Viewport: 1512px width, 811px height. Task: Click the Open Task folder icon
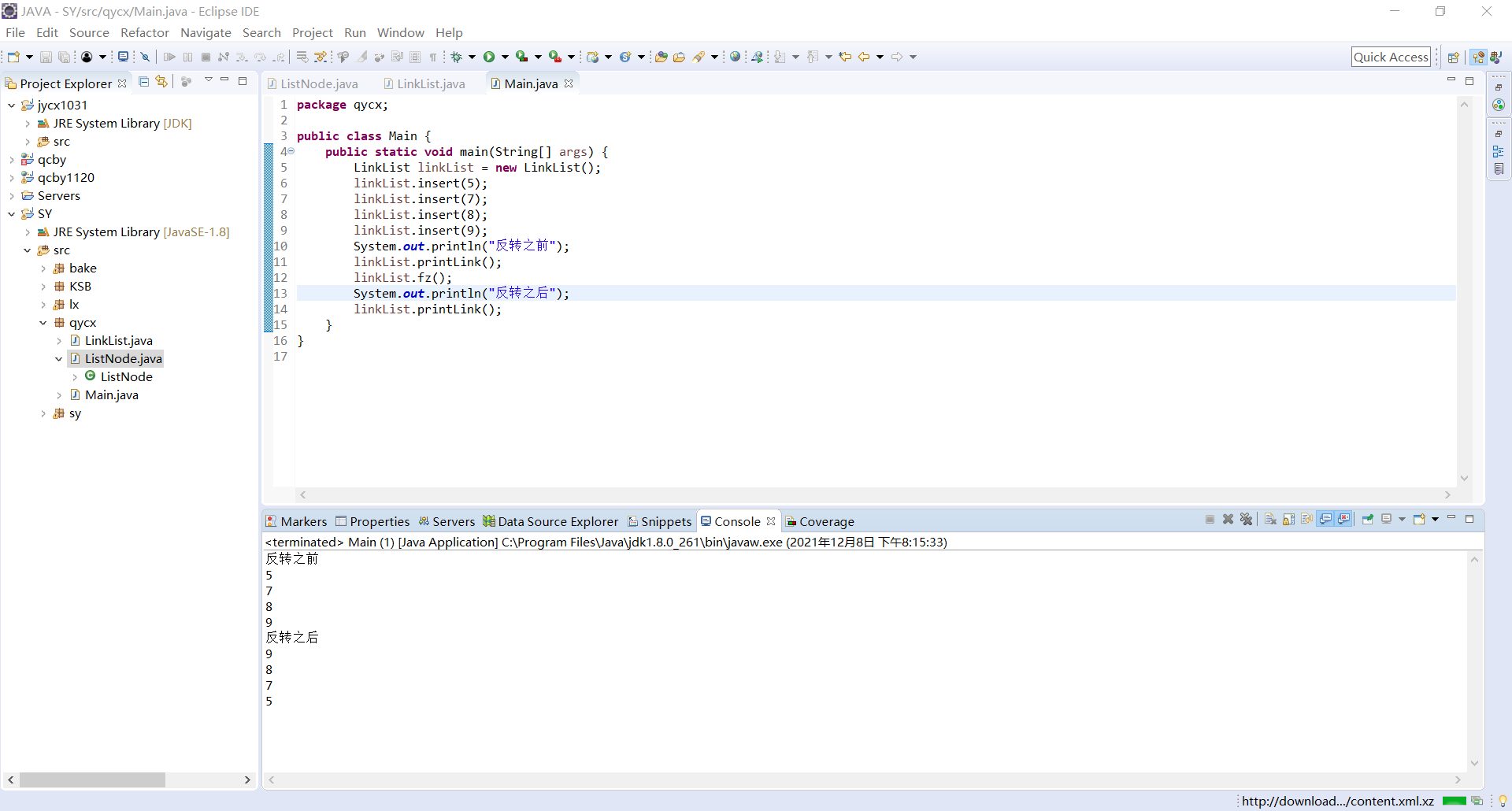coord(679,57)
